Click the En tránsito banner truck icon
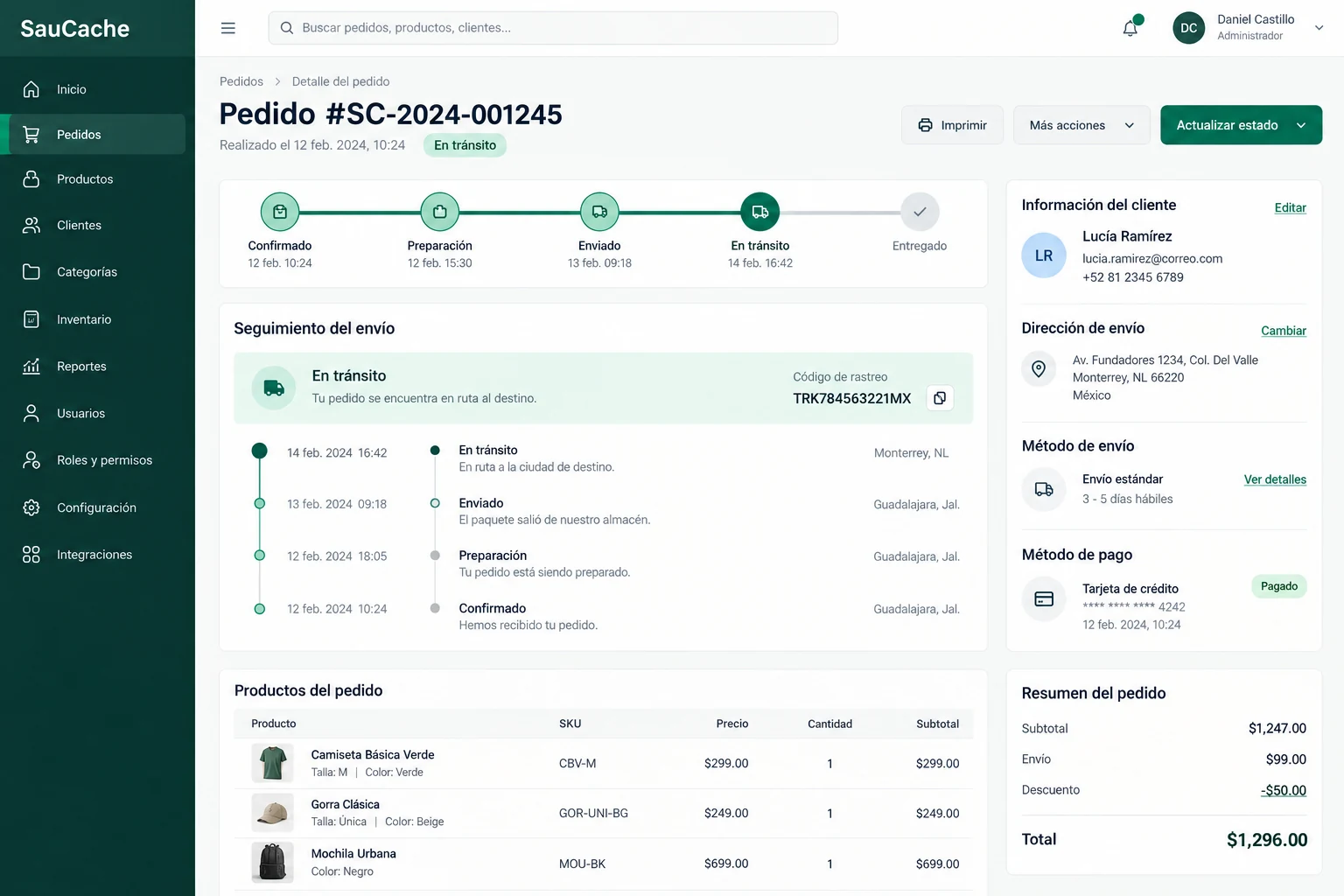The height and width of the screenshot is (896, 1344). [274, 388]
